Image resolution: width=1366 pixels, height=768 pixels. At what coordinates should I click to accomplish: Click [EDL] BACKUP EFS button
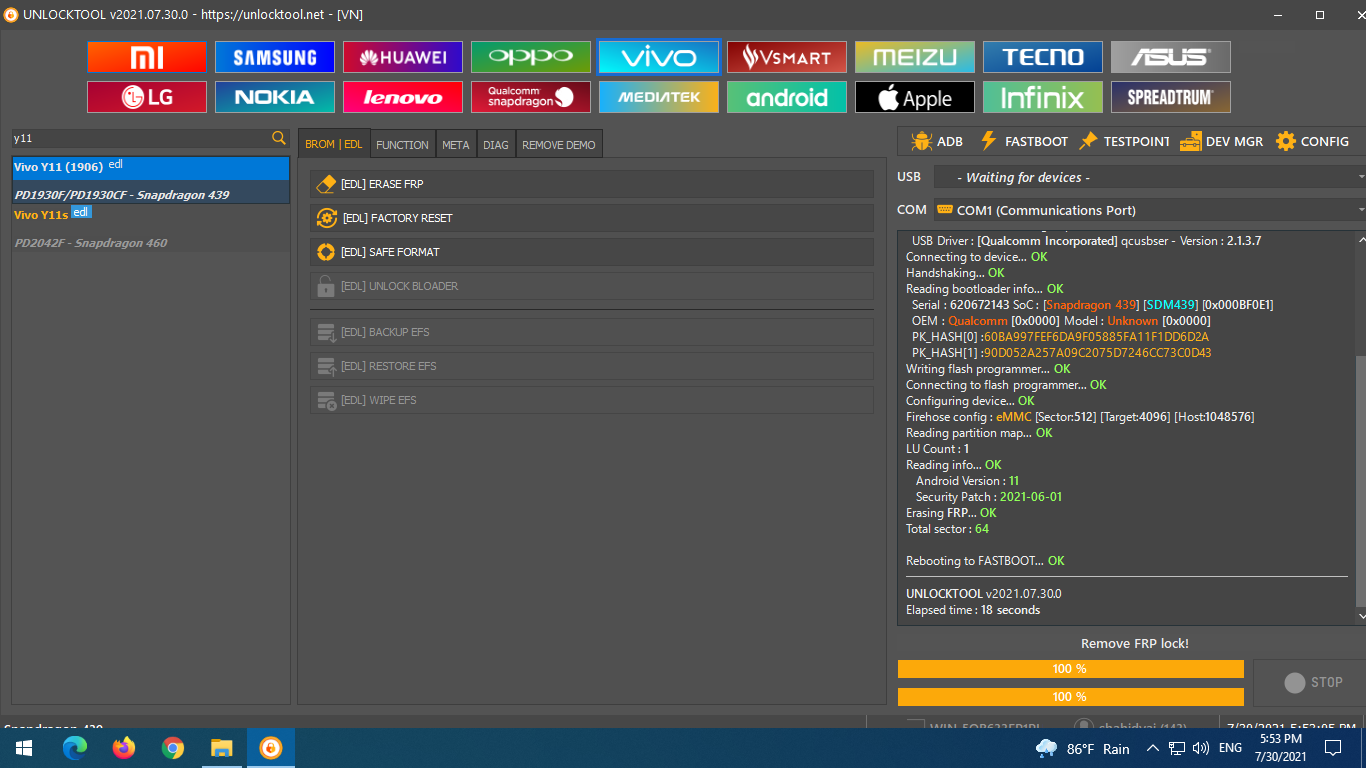(x=592, y=332)
